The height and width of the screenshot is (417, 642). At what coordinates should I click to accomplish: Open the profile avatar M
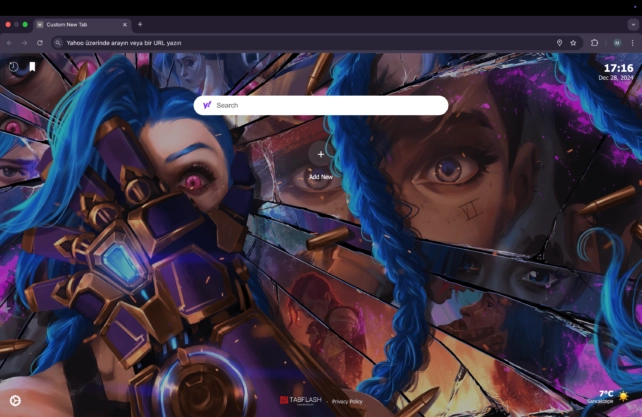617,43
